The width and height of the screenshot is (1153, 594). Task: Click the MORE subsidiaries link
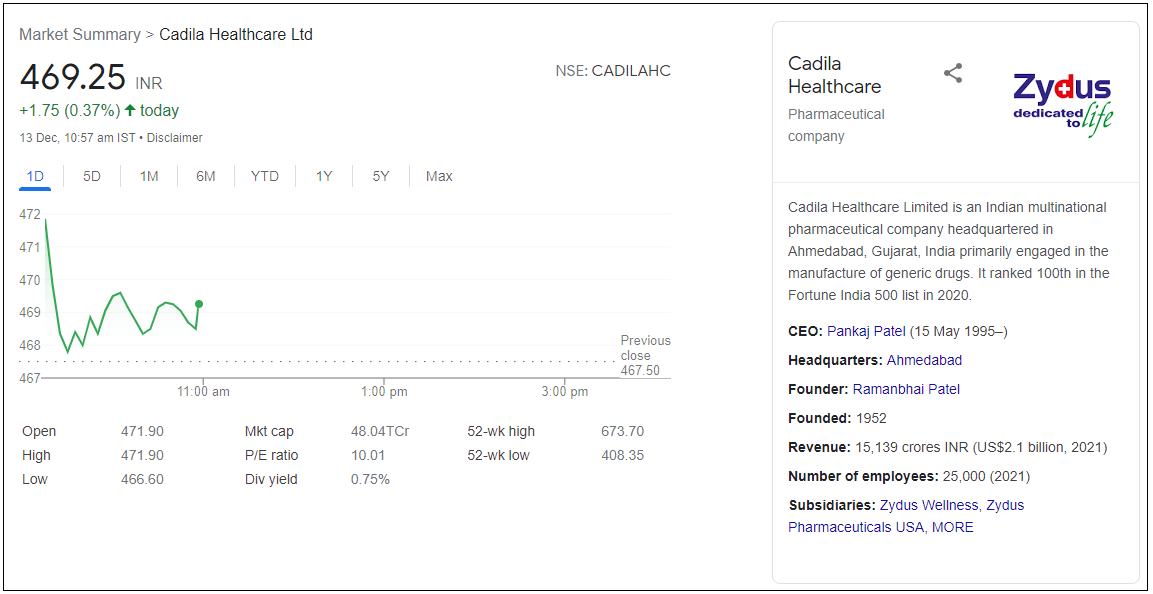[953, 527]
